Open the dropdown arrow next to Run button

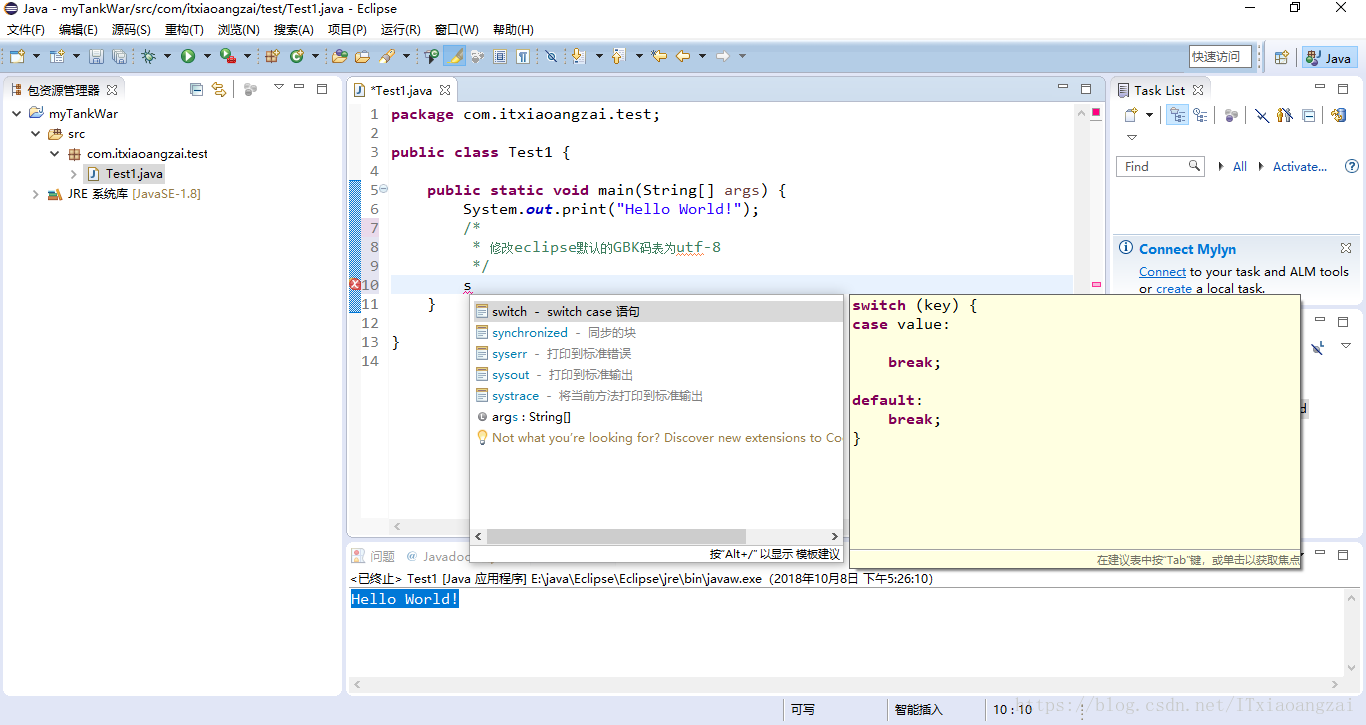[207, 57]
